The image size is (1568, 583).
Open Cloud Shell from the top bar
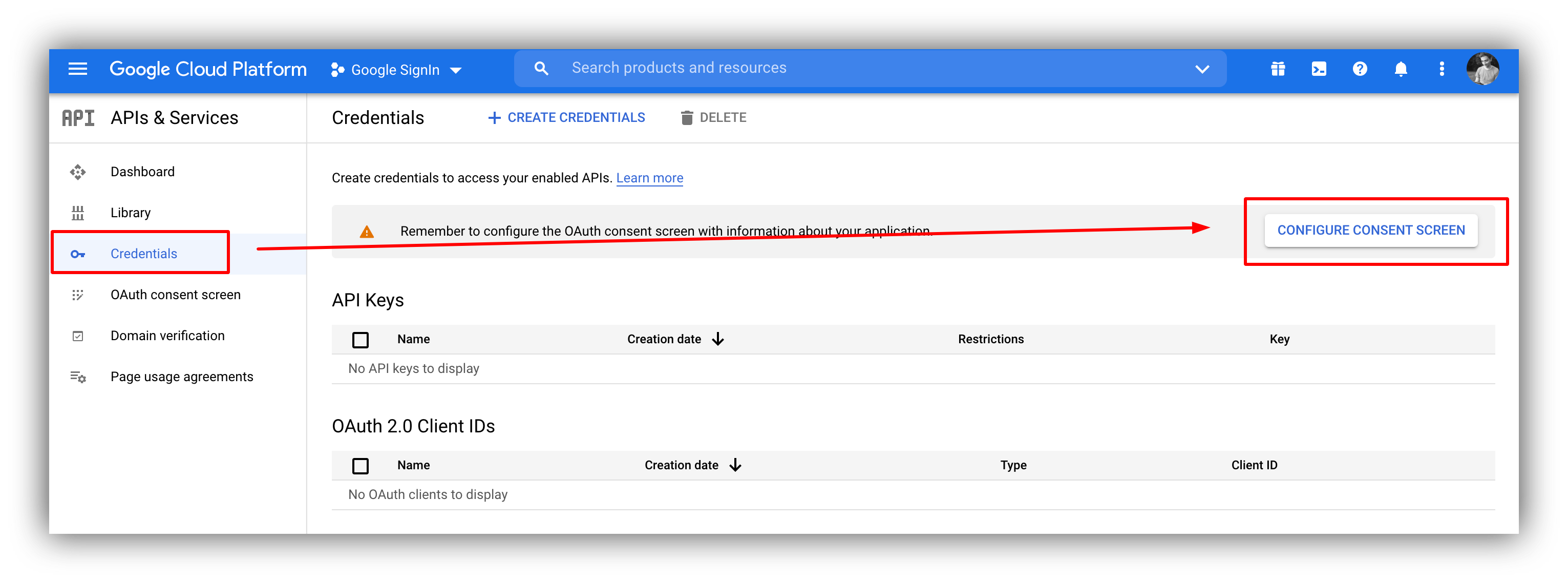click(1319, 69)
